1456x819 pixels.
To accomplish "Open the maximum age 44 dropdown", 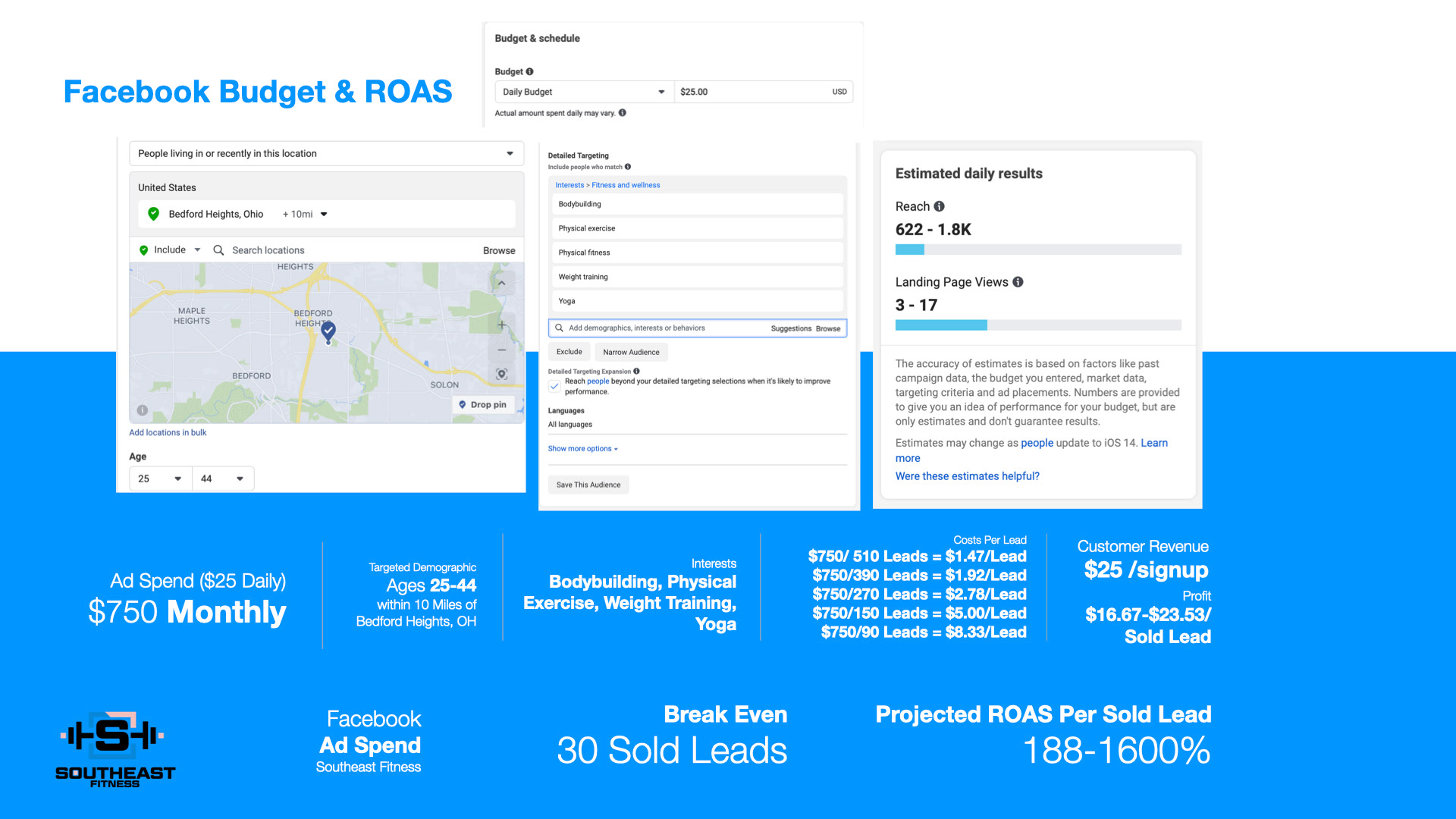I will [223, 479].
